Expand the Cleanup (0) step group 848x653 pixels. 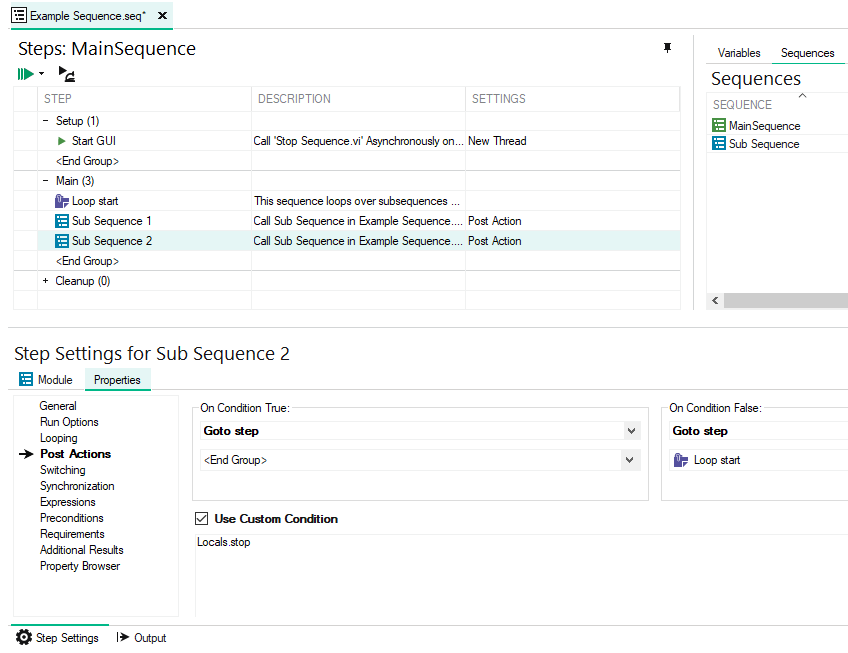click(x=45, y=281)
